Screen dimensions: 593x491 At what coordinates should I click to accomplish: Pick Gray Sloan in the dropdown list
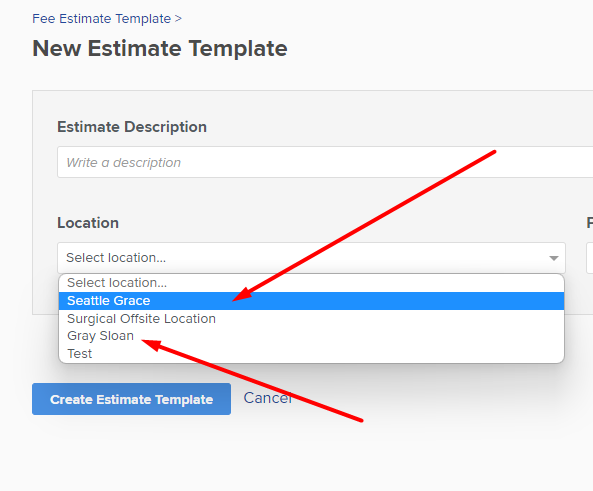tap(311, 336)
